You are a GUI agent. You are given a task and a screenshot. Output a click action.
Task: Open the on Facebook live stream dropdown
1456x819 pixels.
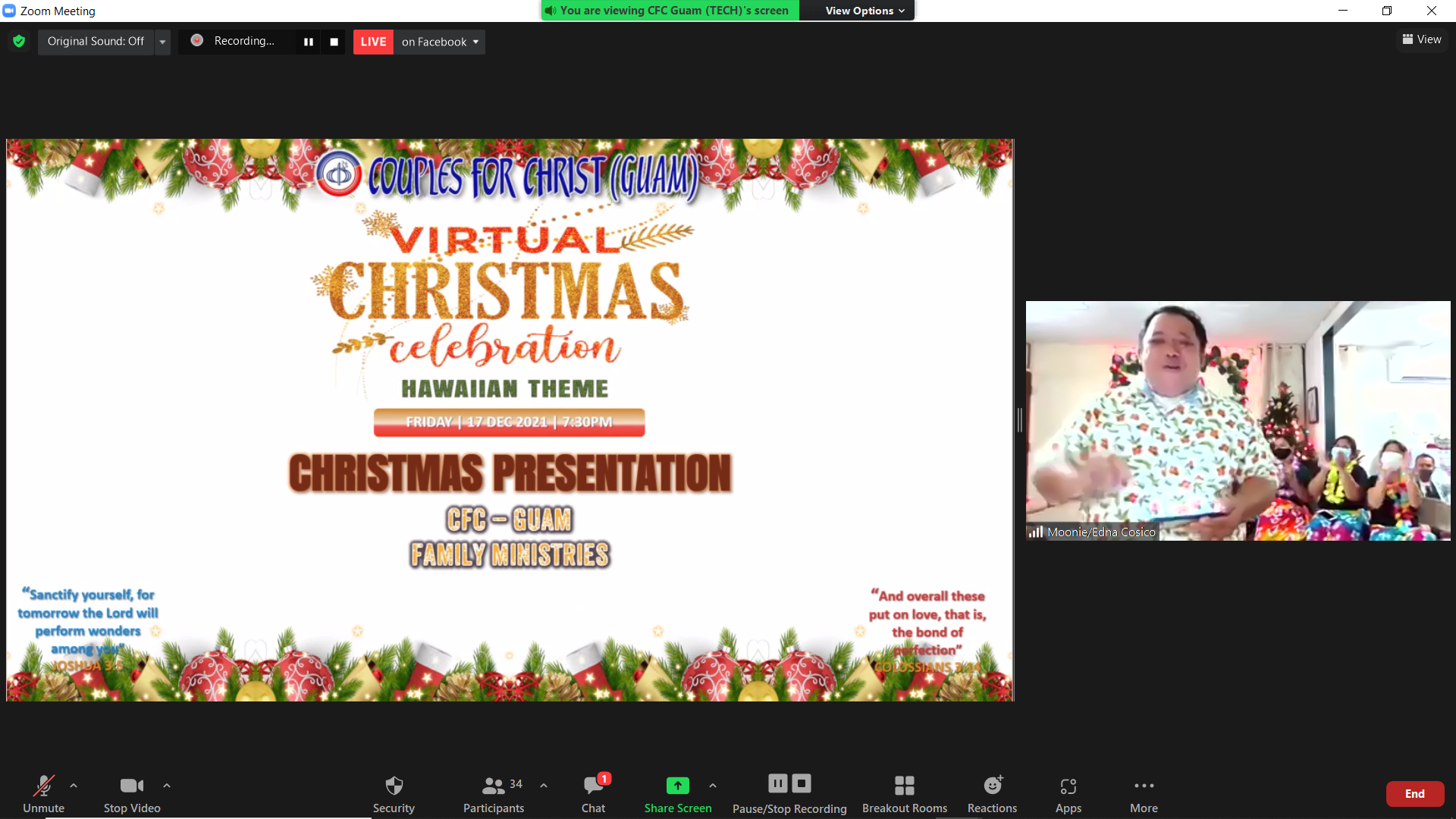440,42
